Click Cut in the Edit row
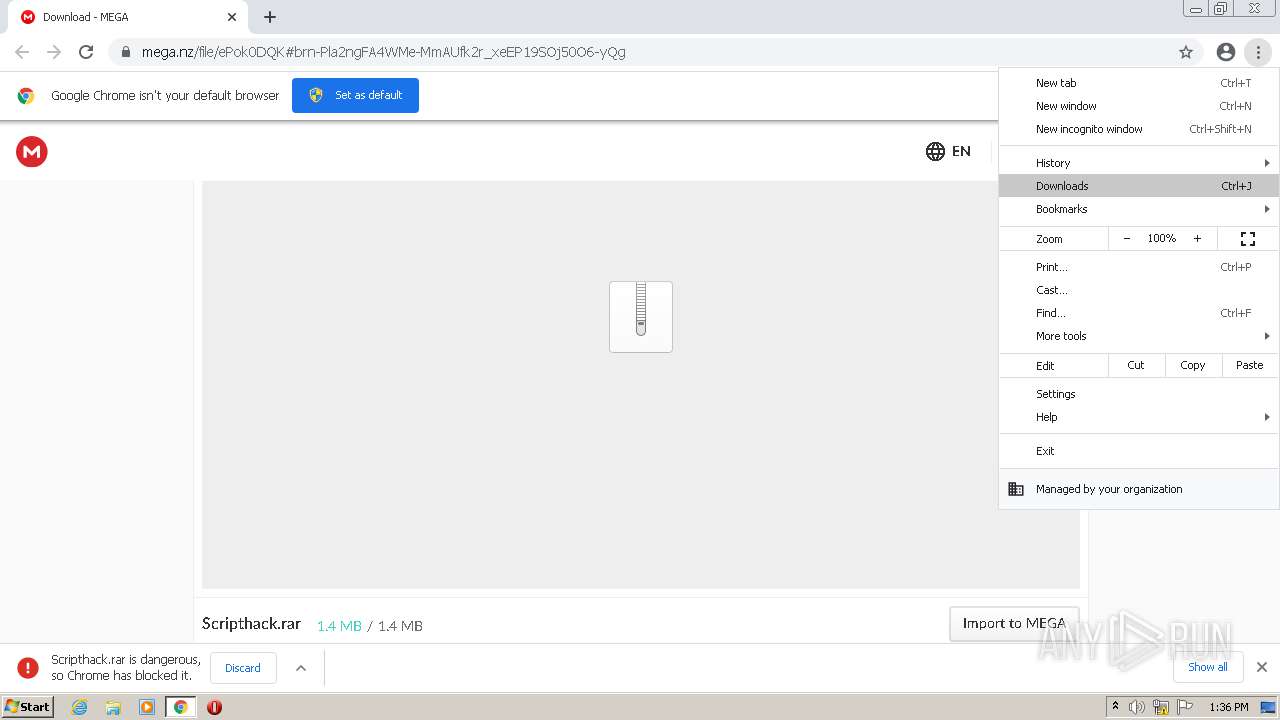This screenshot has width=1280, height=720. 1136,365
